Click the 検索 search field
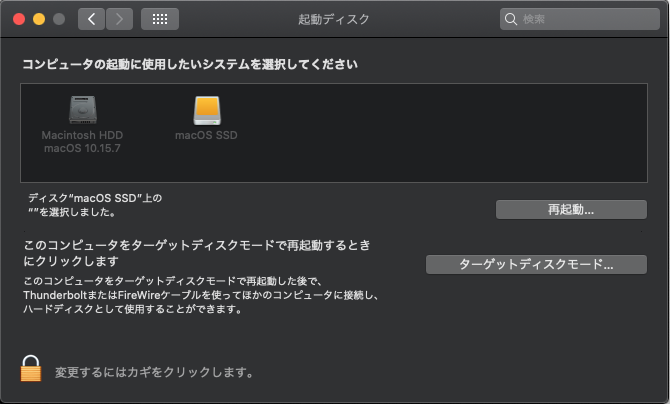Screen dimensions: 670x404 (579, 19)
